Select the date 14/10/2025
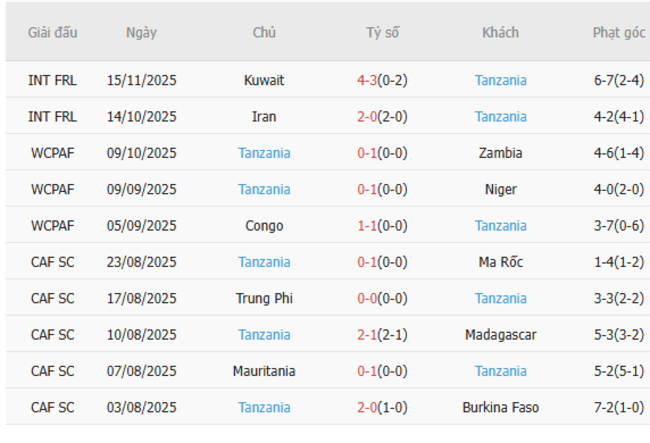Image resolution: width=650 pixels, height=443 pixels. click(141, 116)
